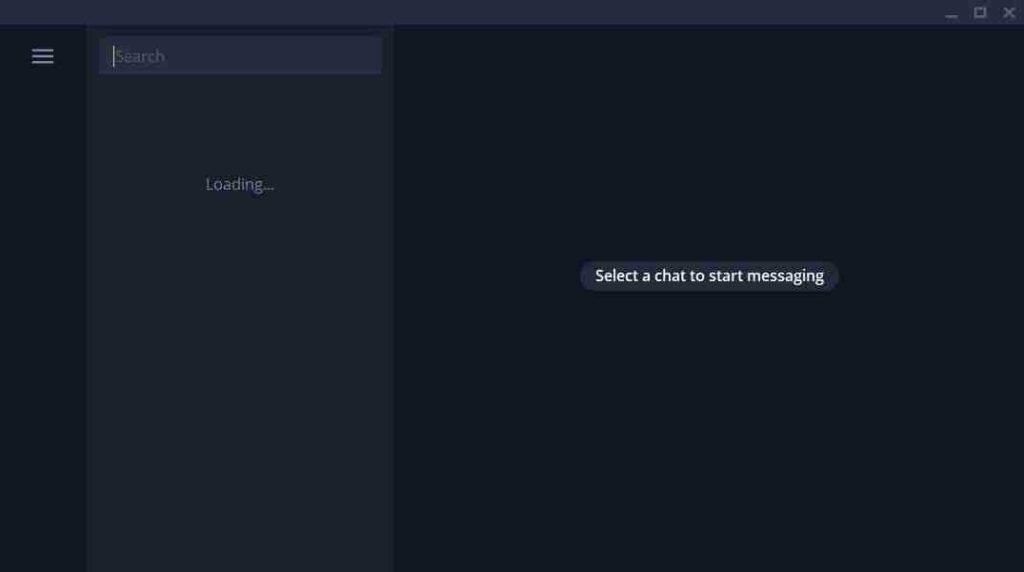This screenshot has height=572, width=1024.
Task: Place cursor in the chat Search box
Action: (x=240, y=56)
